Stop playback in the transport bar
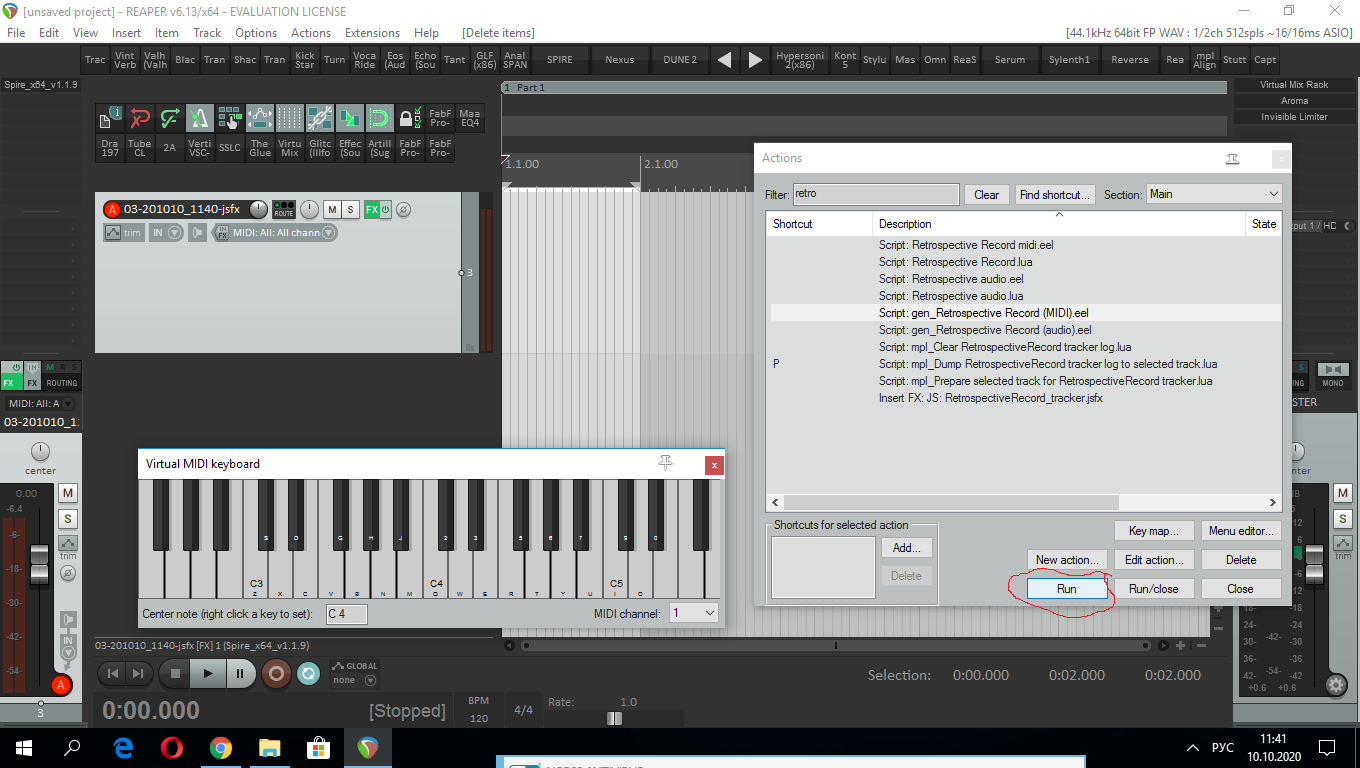 pos(175,674)
